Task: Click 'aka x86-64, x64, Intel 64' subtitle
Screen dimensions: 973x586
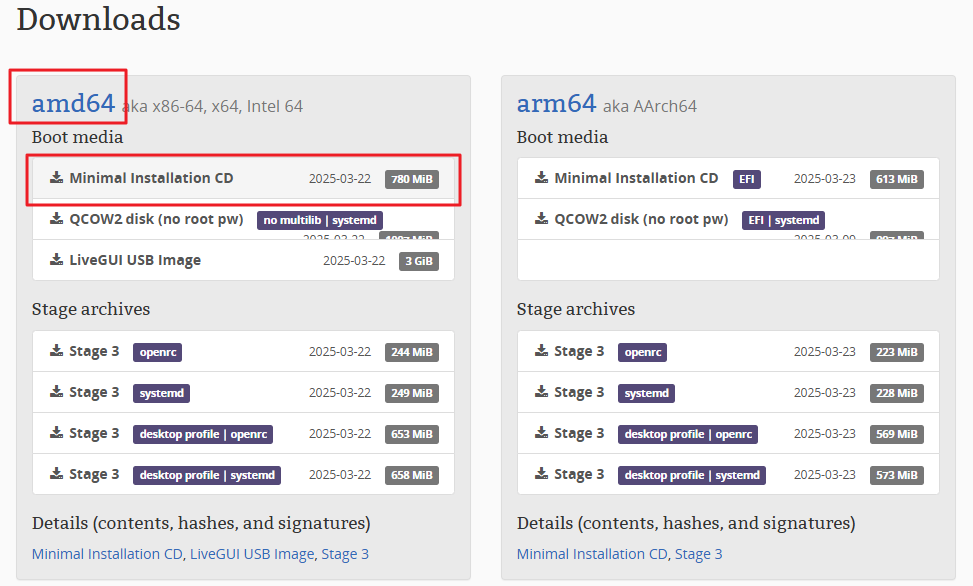Action: (213, 106)
